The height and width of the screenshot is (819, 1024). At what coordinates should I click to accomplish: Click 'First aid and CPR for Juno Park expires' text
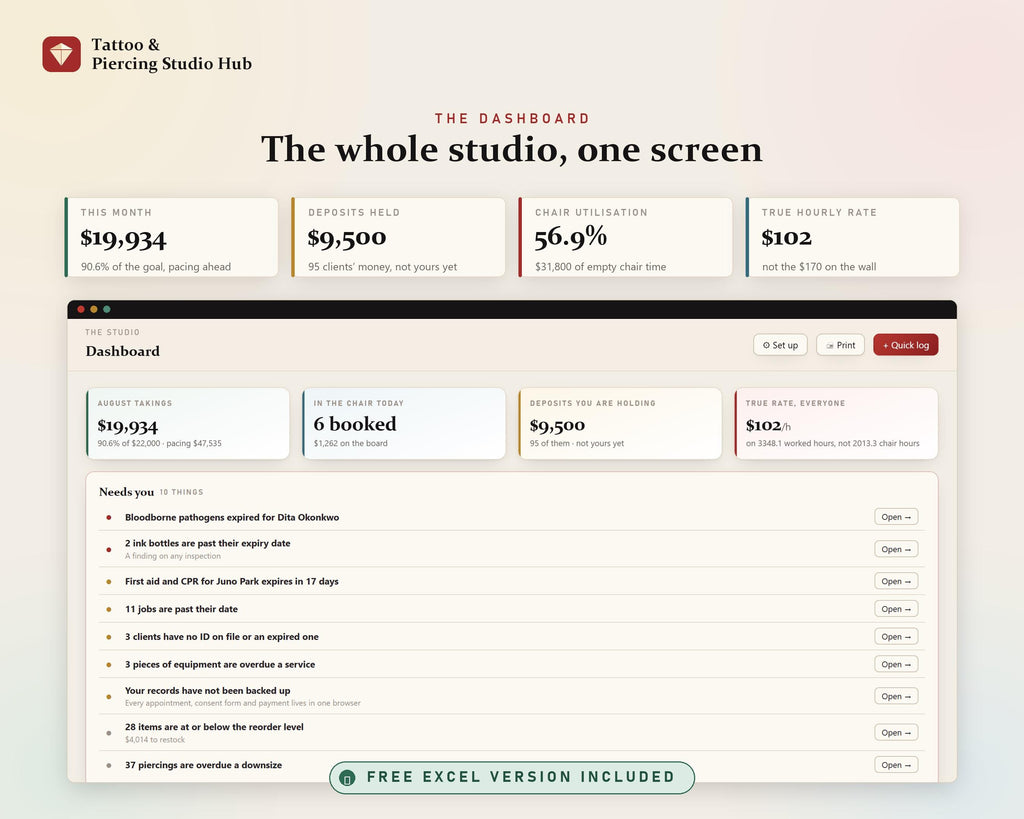coord(232,581)
